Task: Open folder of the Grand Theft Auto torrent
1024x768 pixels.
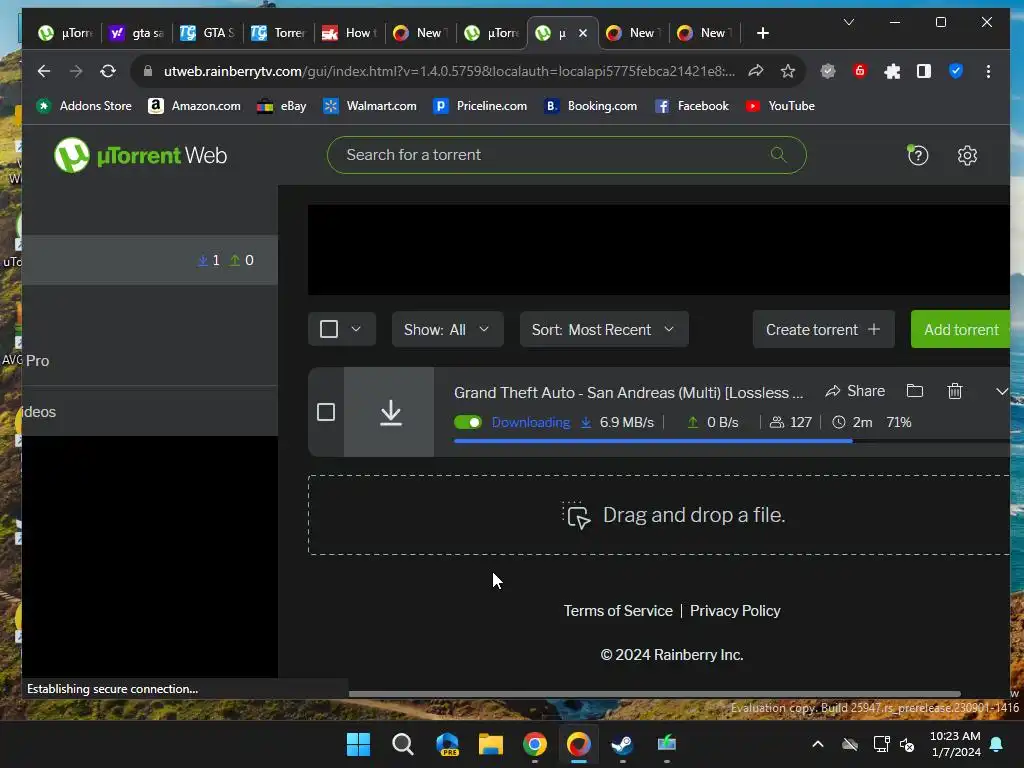Action: point(915,391)
